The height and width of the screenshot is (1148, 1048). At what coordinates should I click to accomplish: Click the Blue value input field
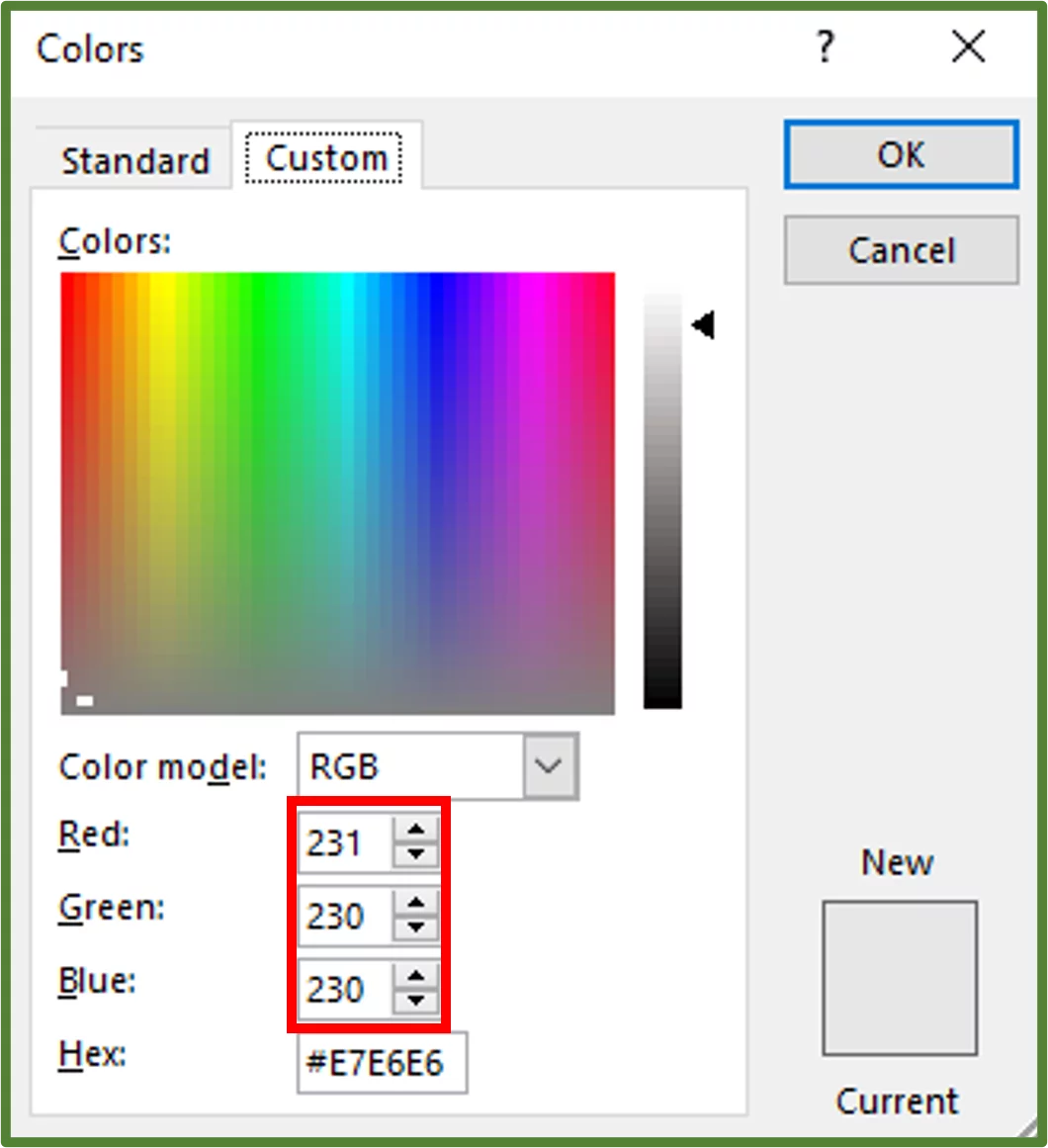coord(344,990)
